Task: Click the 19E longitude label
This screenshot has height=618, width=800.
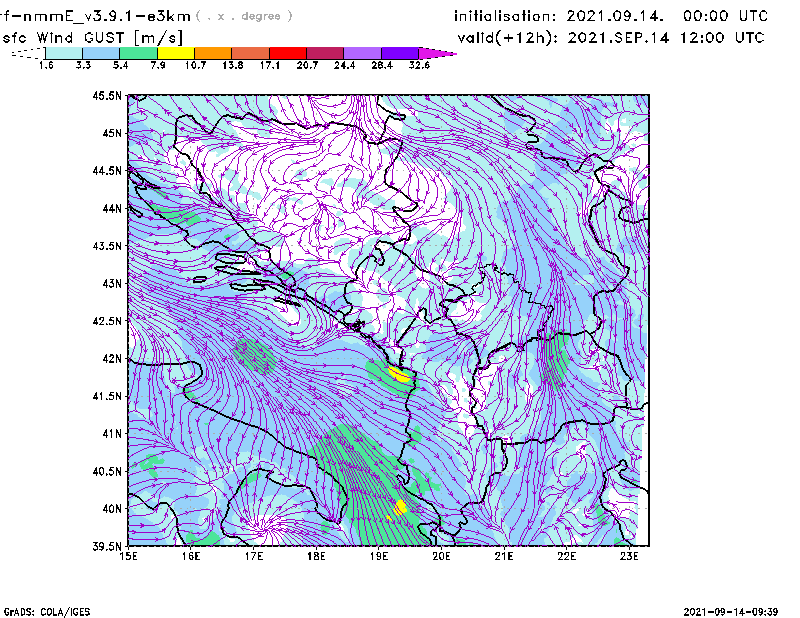Action: [379, 556]
